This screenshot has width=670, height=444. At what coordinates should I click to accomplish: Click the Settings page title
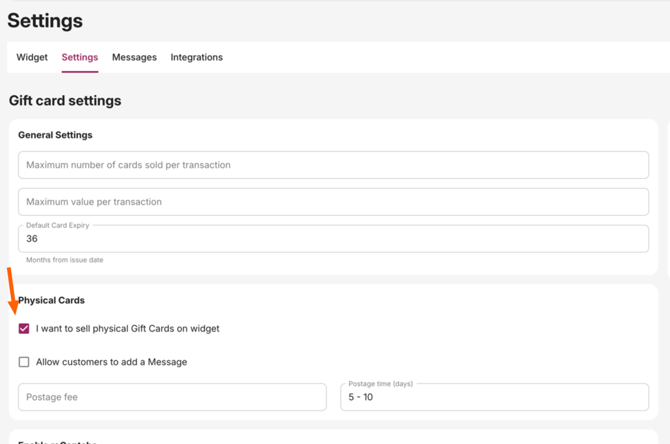pos(45,20)
